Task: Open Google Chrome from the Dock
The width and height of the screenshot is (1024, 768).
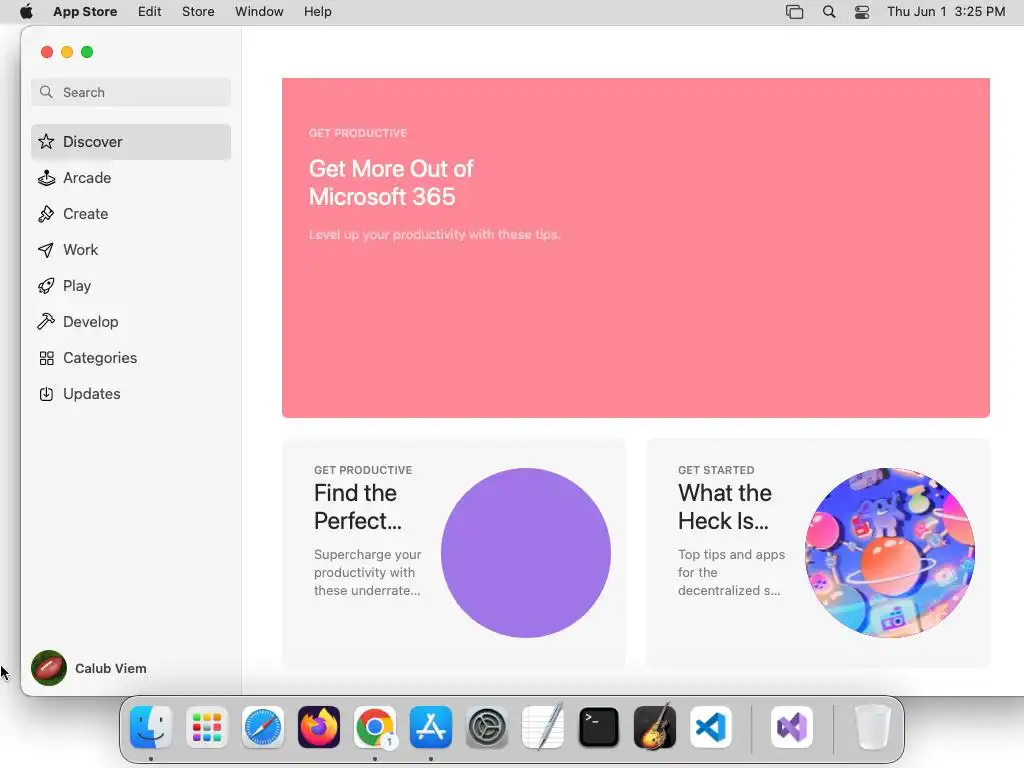Action: pyautogui.click(x=375, y=727)
